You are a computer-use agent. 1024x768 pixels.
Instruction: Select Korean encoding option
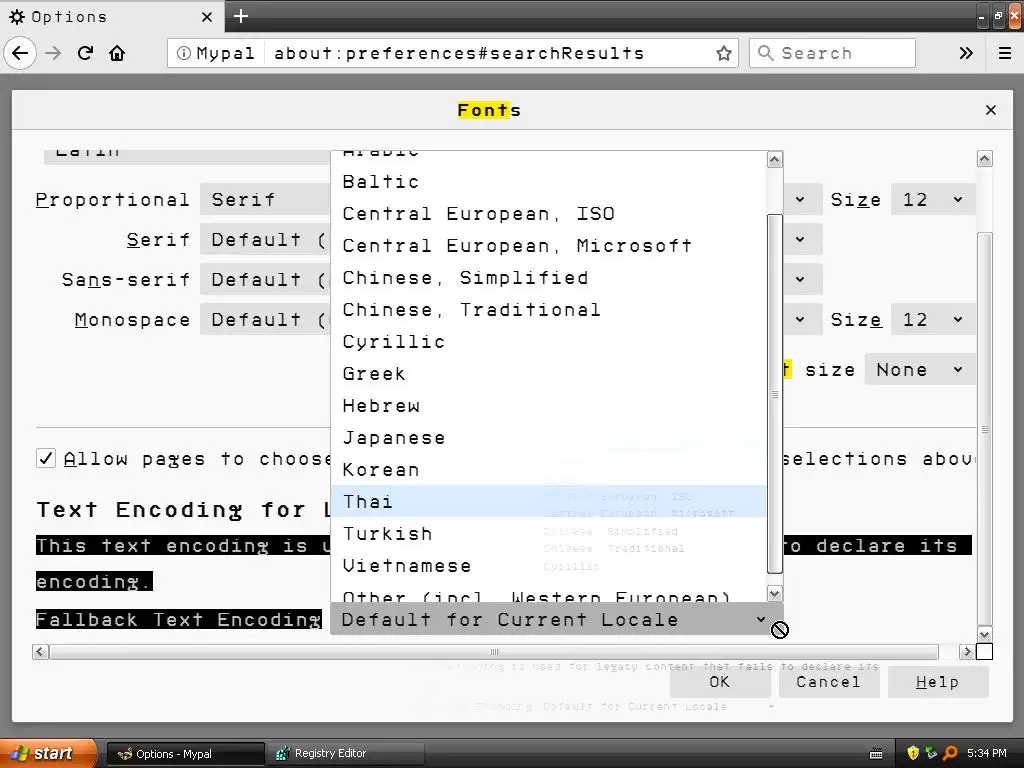548,470
